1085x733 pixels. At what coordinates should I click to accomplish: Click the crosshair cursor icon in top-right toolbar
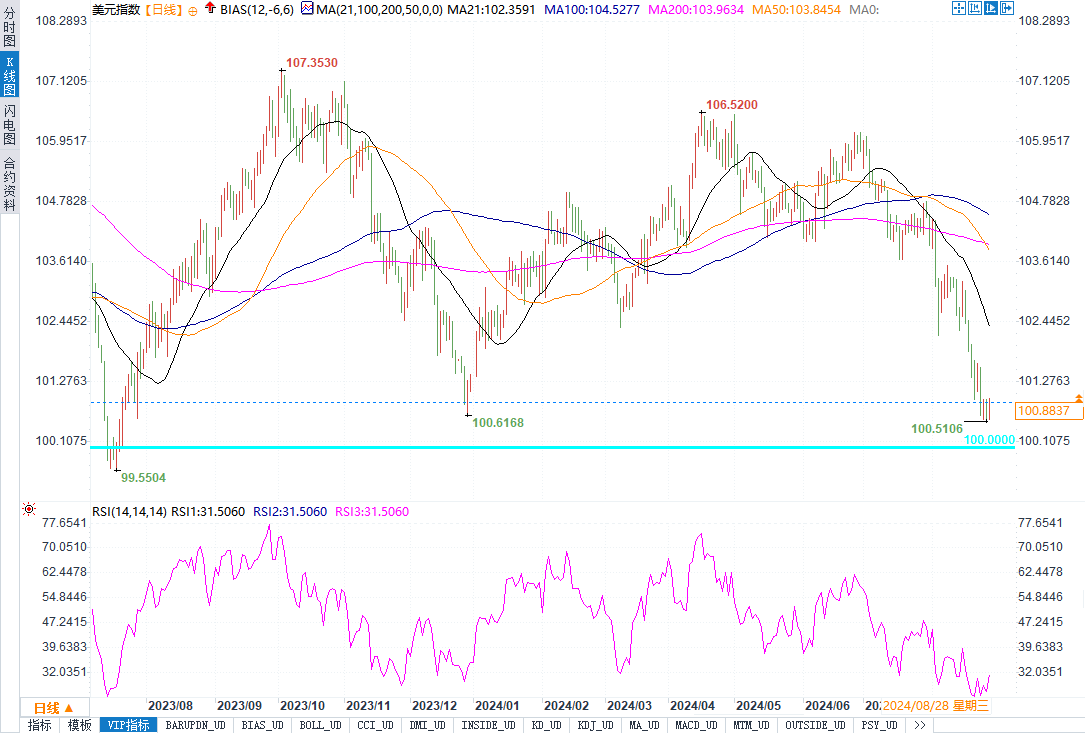[959, 8]
